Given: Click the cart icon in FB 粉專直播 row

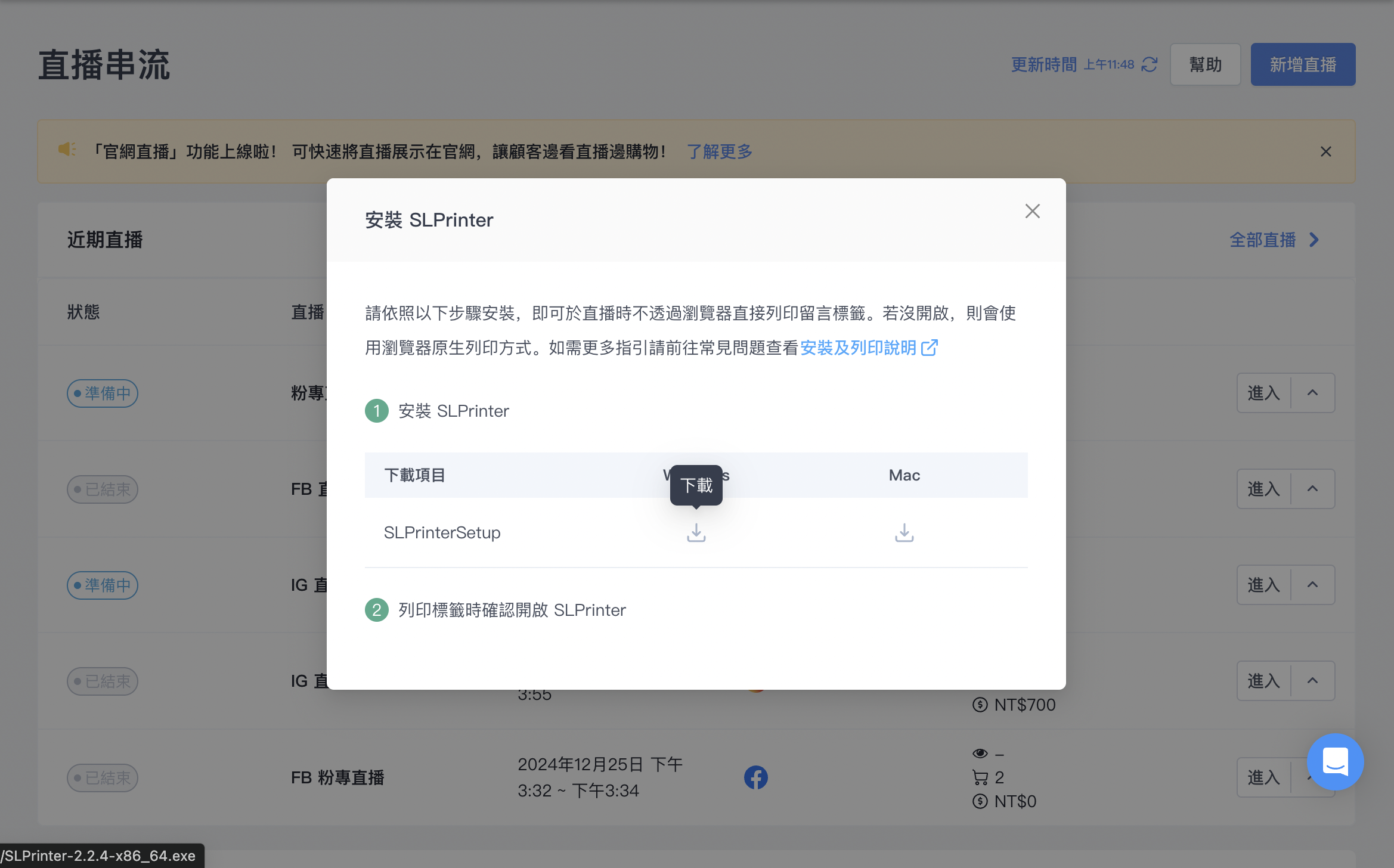Looking at the screenshot, I should click(980, 777).
